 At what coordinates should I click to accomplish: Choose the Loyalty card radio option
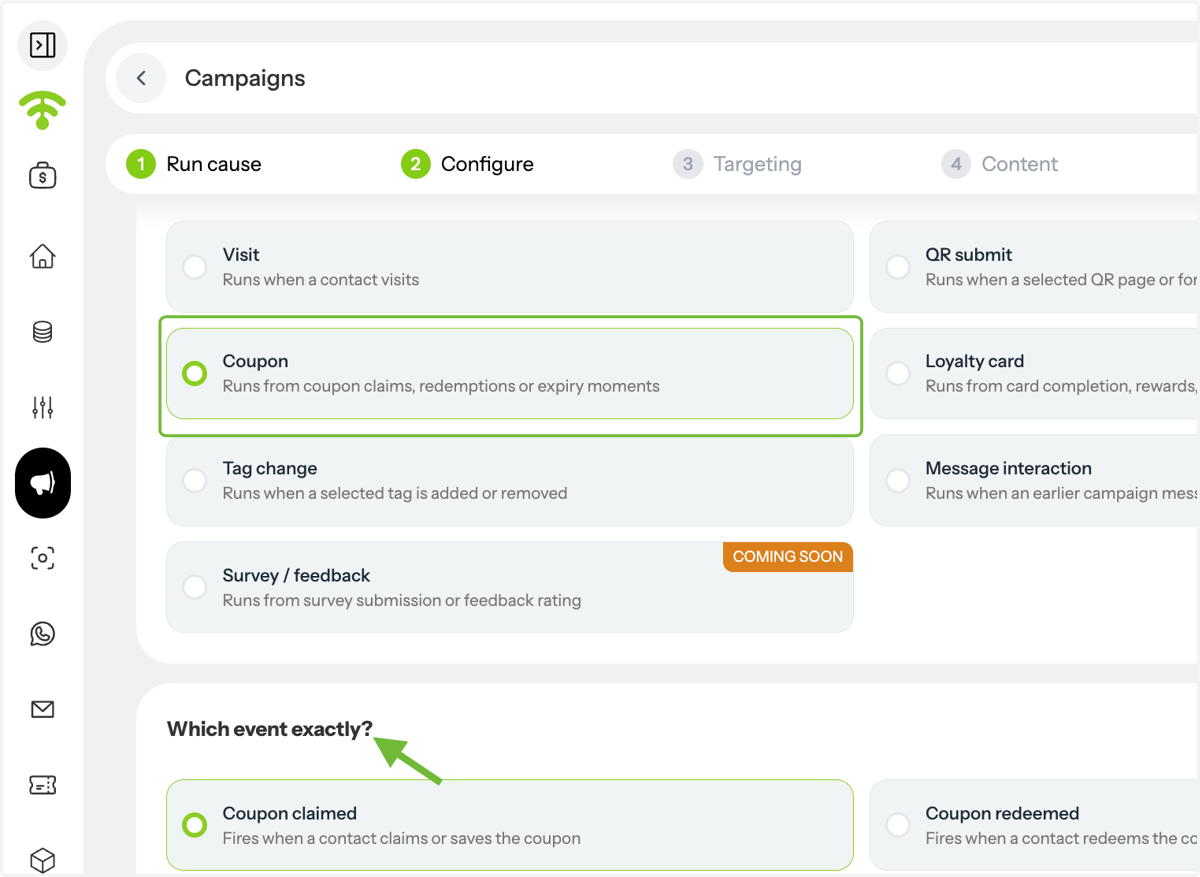[898, 374]
